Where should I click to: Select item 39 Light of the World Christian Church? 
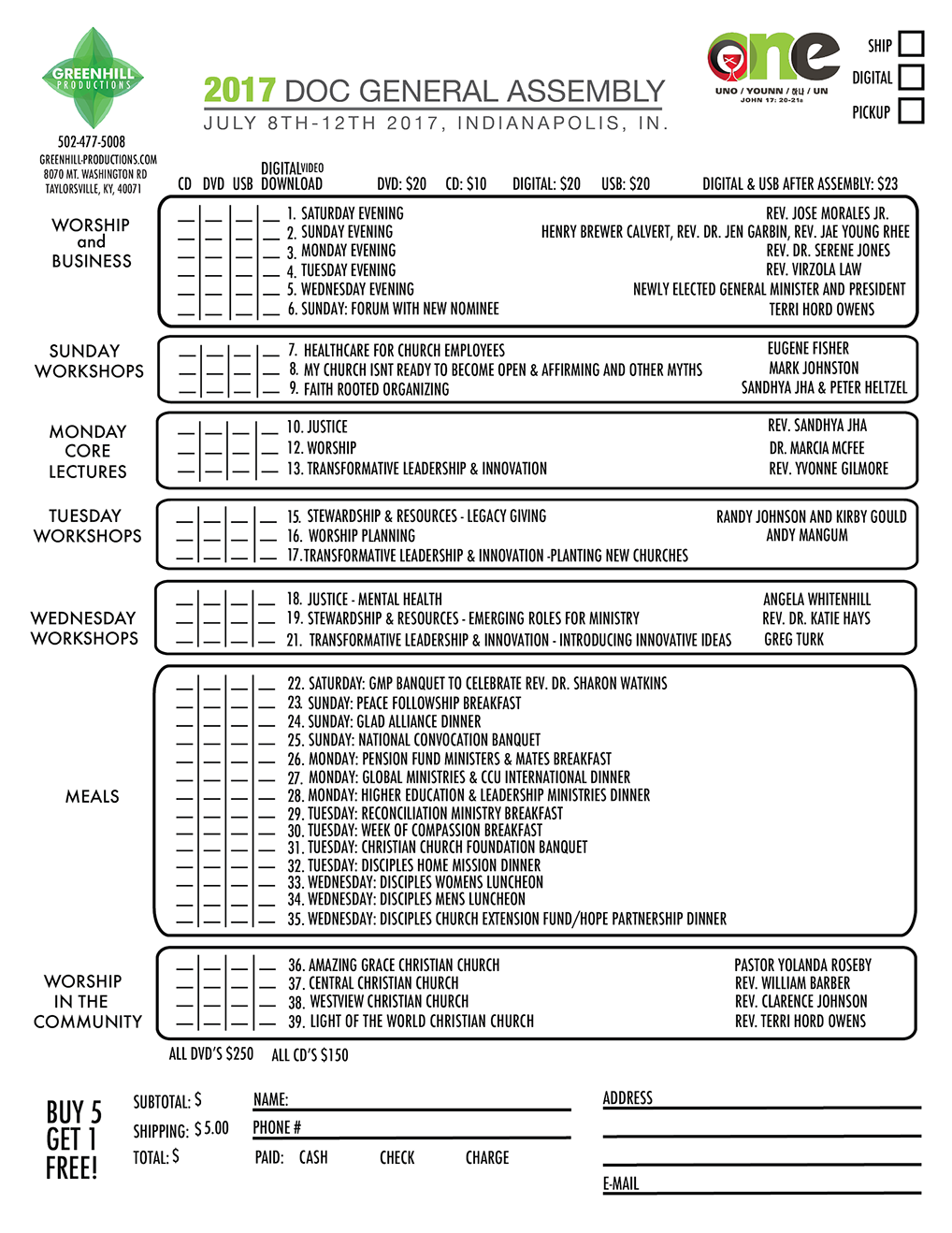pyautogui.click(x=411, y=1021)
